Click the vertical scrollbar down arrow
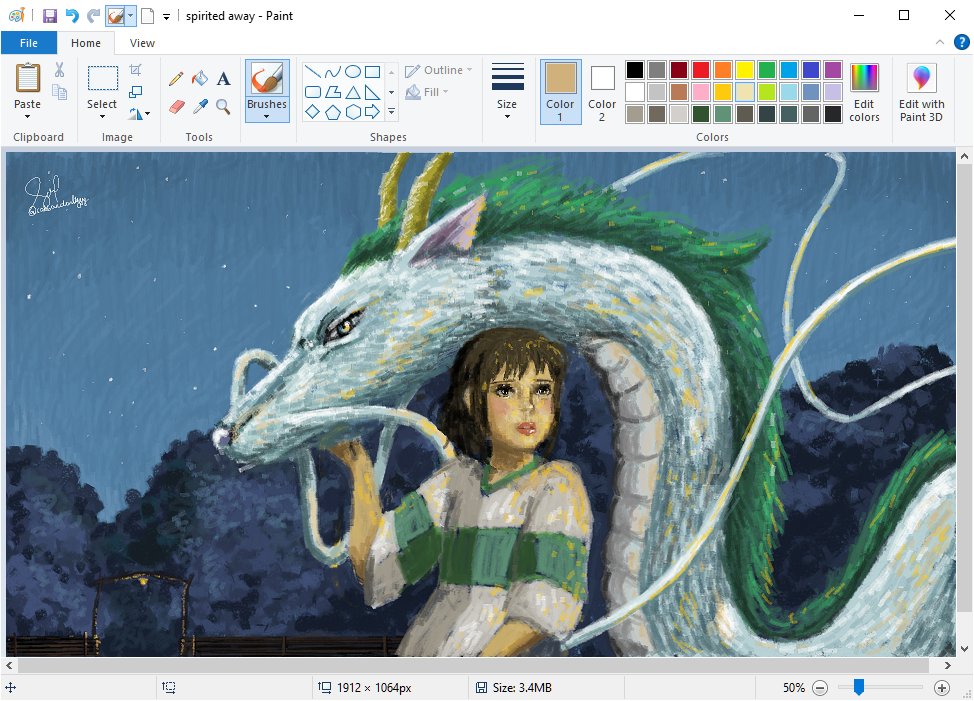The image size is (974, 701). pyautogui.click(x=964, y=649)
